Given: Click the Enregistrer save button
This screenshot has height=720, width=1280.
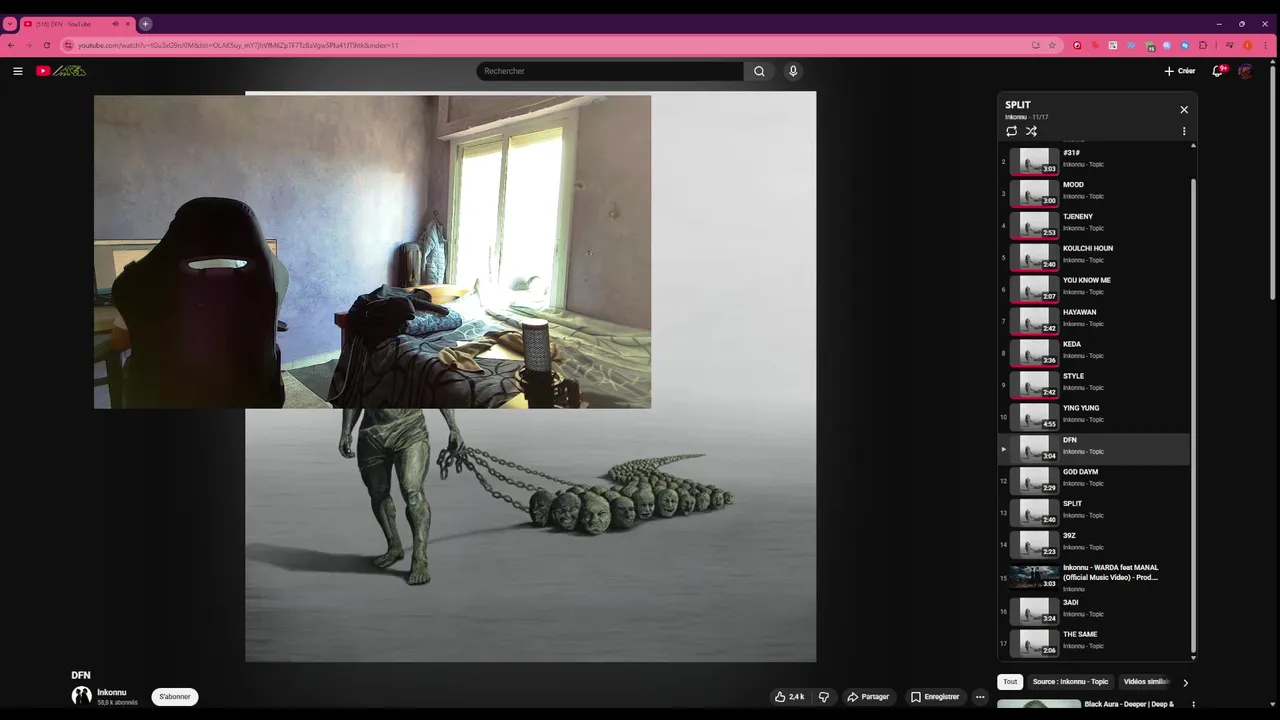Looking at the screenshot, I should [x=935, y=697].
